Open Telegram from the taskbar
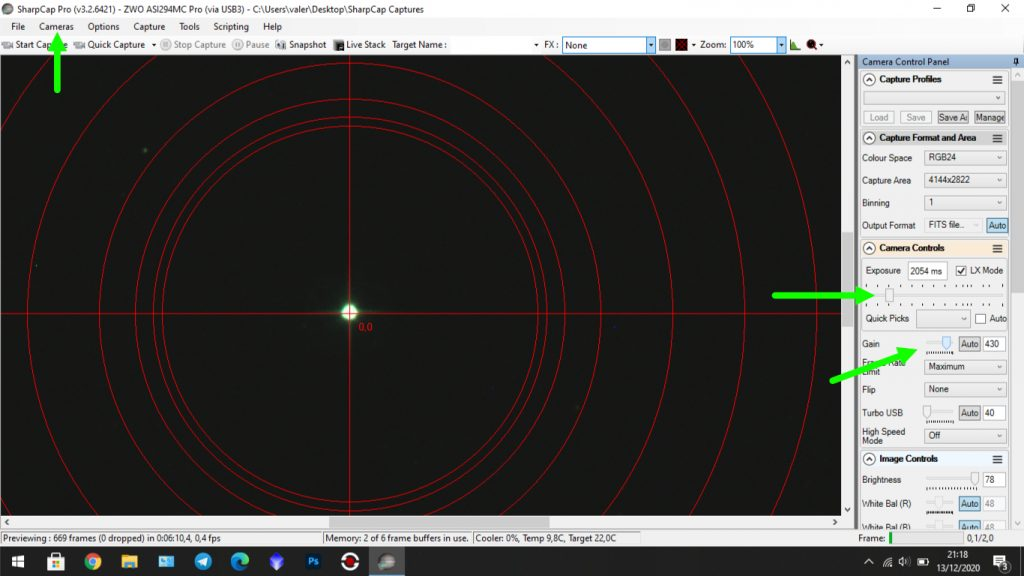The image size is (1024, 576). [x=203, y=562]
